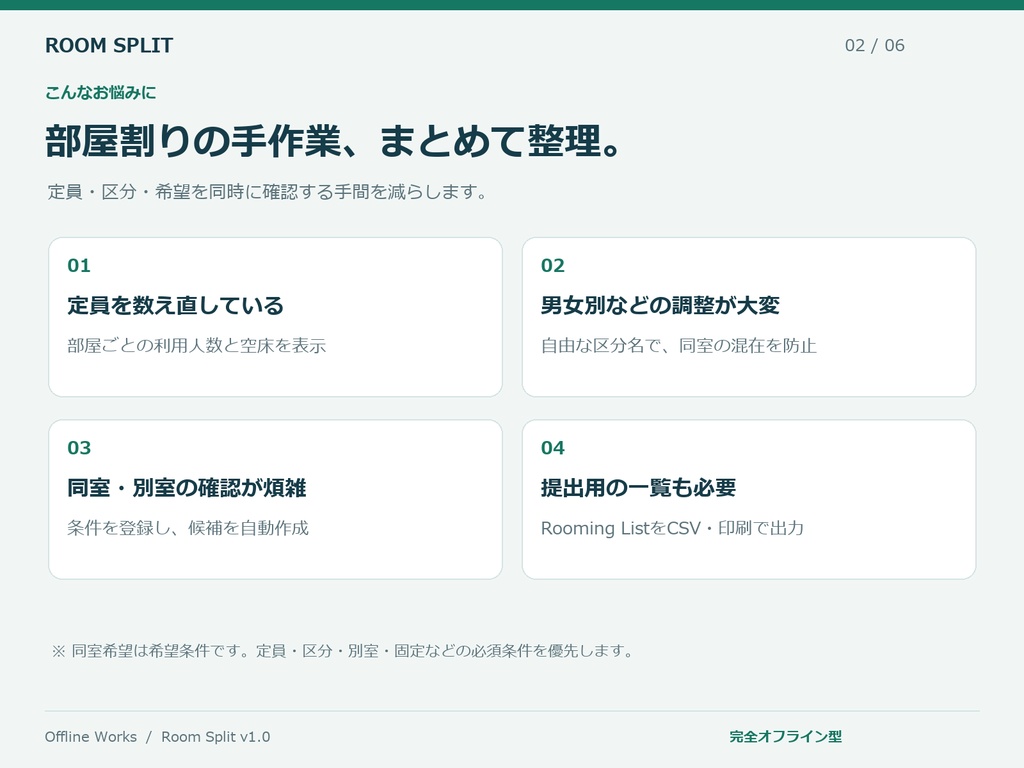Select the number 03 on the third card
Screen dimensions: 1024x768
point(79,447)
